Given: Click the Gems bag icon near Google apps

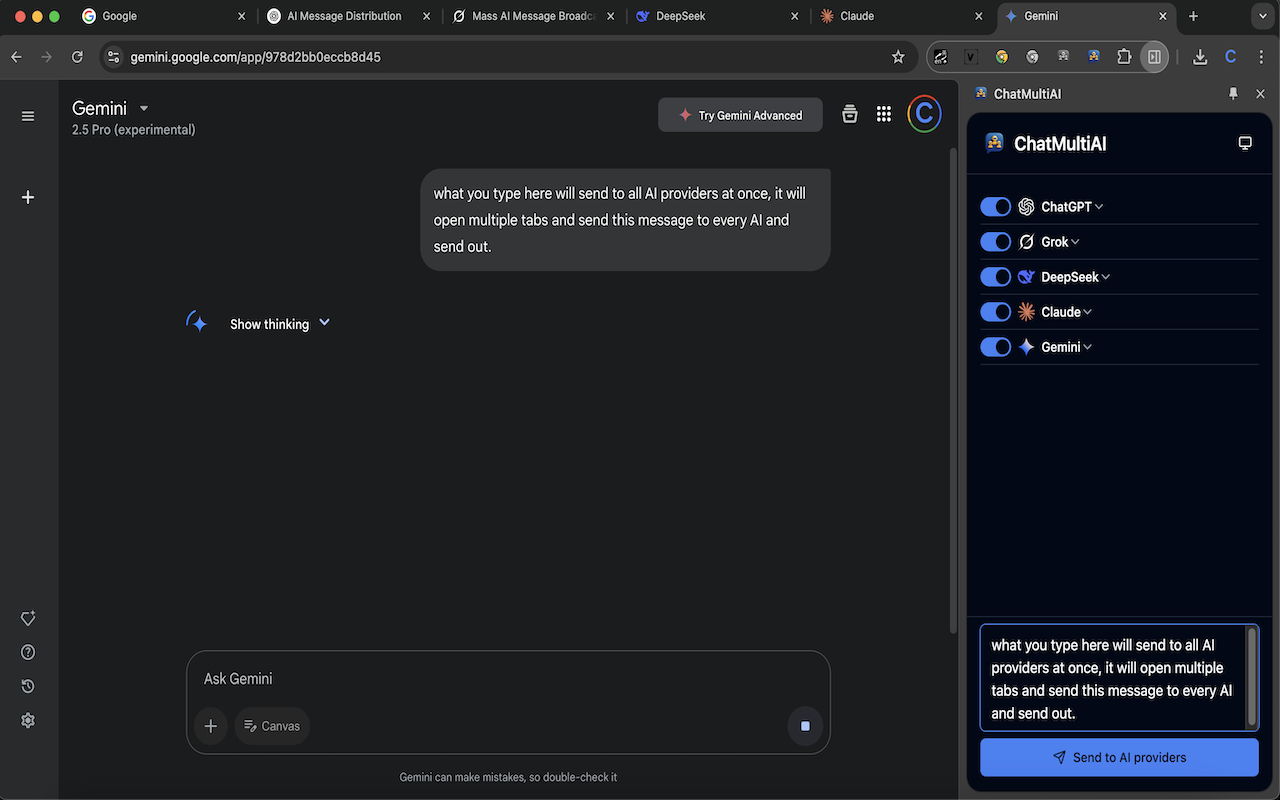Looking at the screenshot, I should point(849,114).
